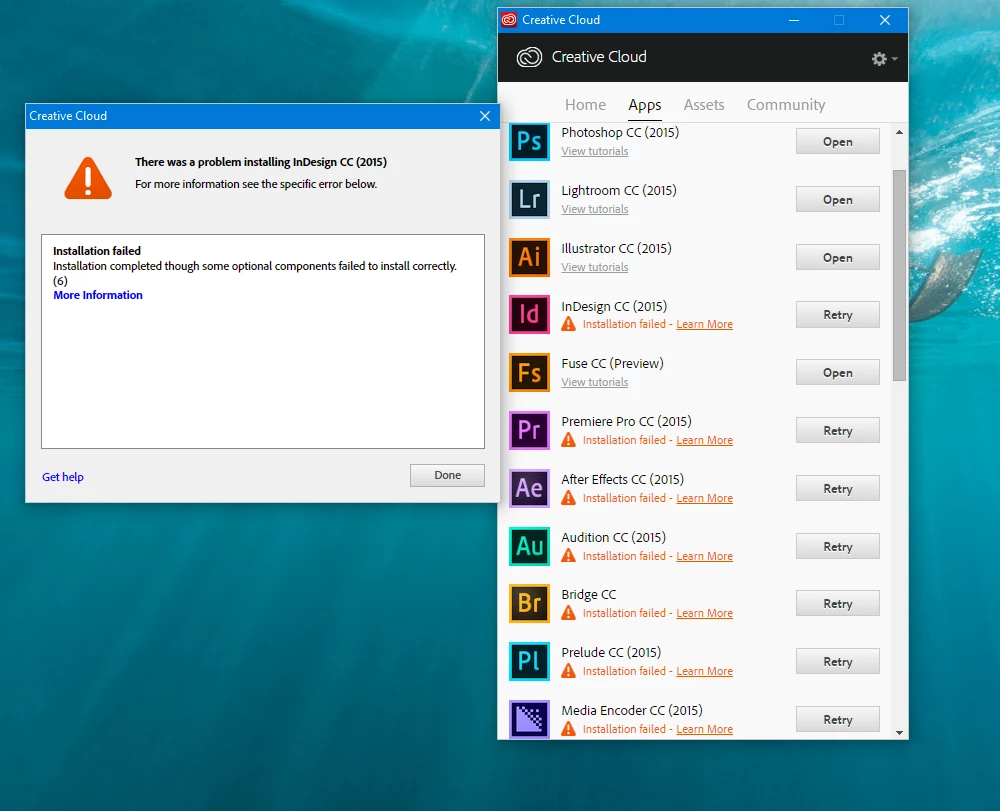1000x811 pixels.
Task: Learn More about Prelude failure
Action: coord(704,671)
